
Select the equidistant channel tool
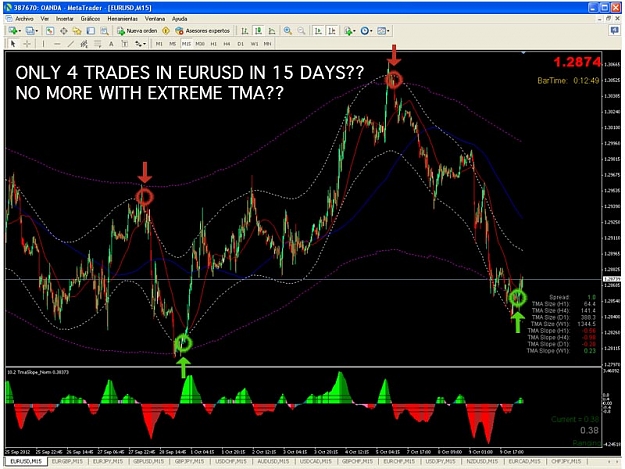84,44
